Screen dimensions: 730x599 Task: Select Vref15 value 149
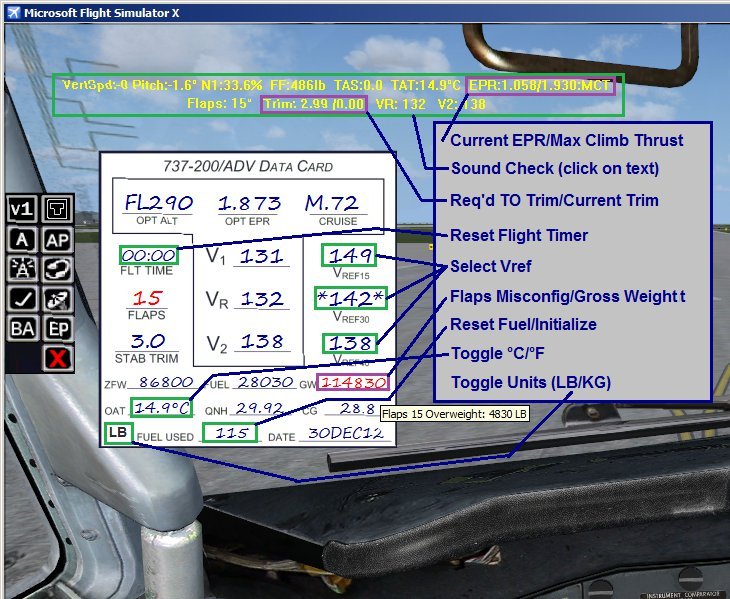[x=349, y=255]
